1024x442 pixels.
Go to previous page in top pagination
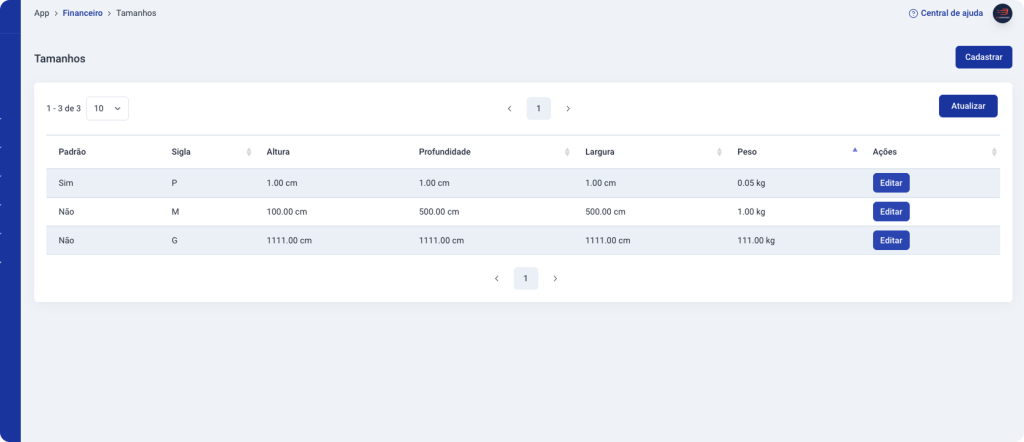point(509,108)
